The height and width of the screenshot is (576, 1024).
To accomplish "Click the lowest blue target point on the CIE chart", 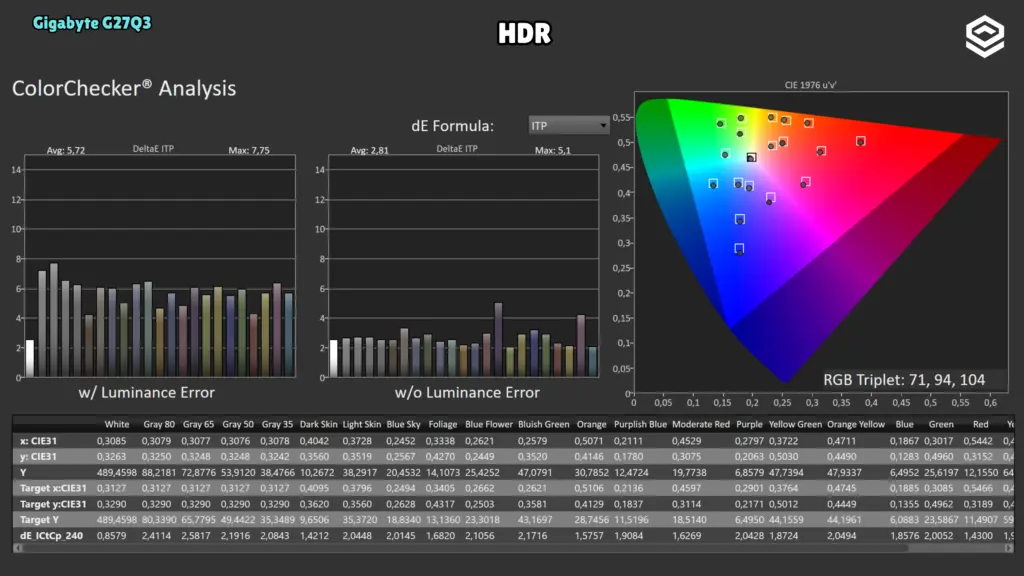I will (739, 248).
